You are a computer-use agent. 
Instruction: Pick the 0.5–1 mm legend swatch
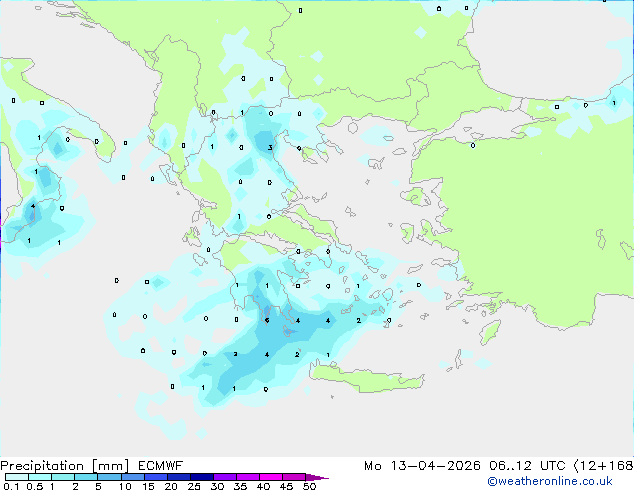pos(40,477)
